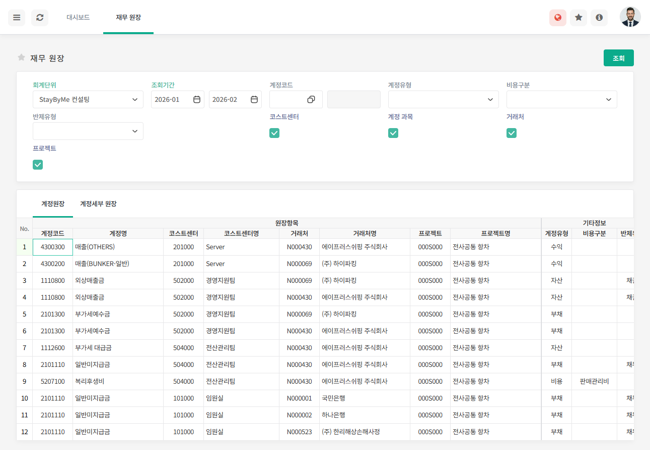Open favorites star in top bar
The image size is (650, 450).
578,17
